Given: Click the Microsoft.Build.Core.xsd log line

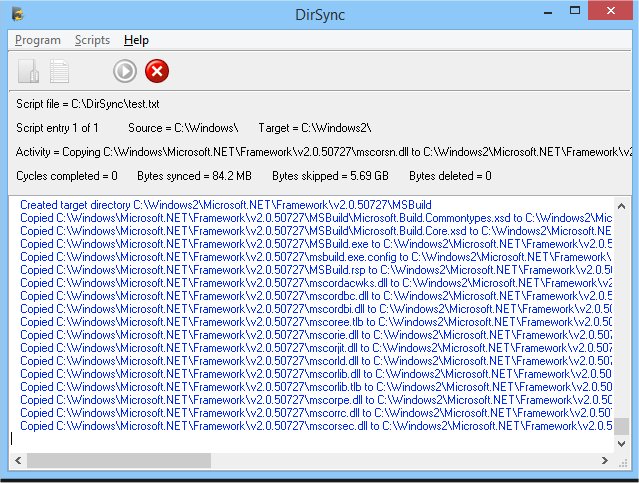Looking at the screenshot, I should (316, 231).
